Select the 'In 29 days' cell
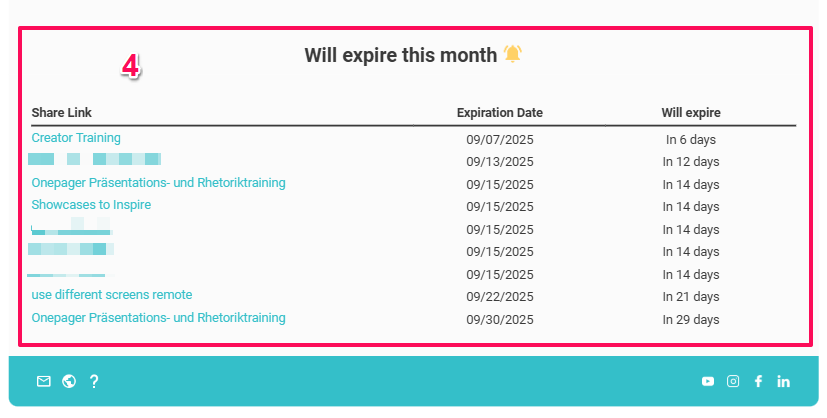 click(691, 320)
